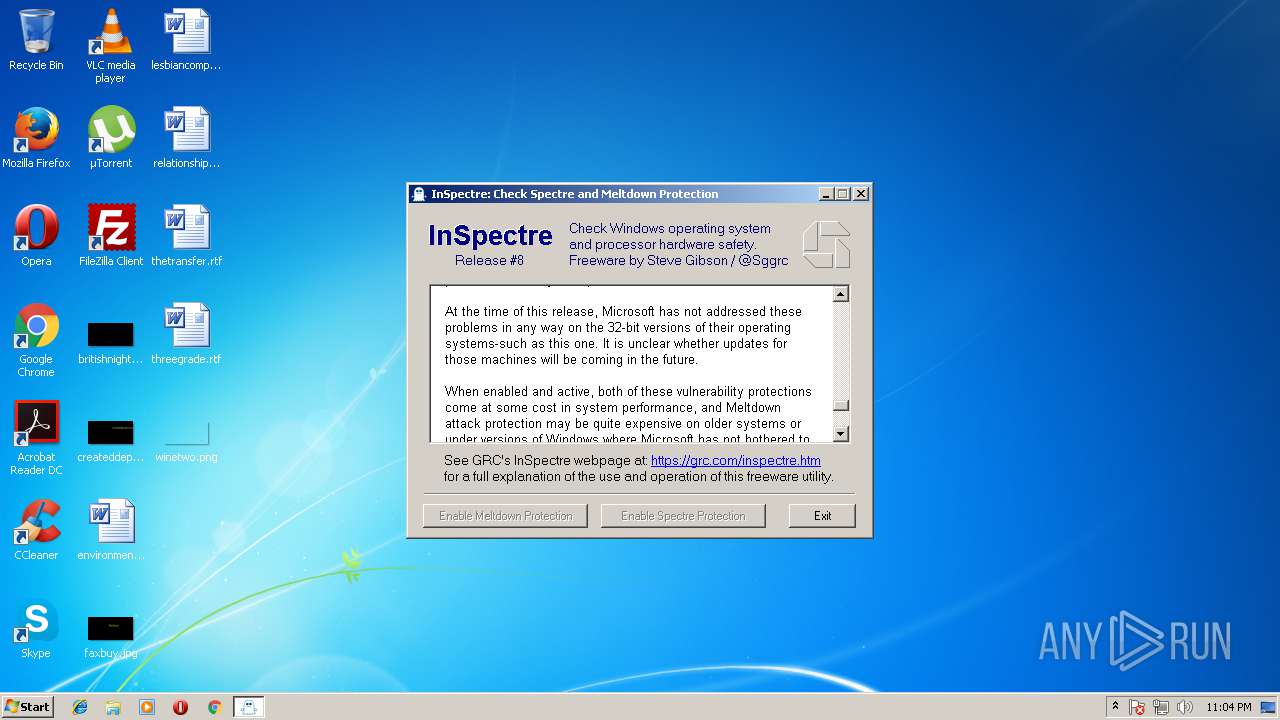Screen dimensions: 1280x720
Task: Launch VLC media player shortcut
Action: (110, 46)
